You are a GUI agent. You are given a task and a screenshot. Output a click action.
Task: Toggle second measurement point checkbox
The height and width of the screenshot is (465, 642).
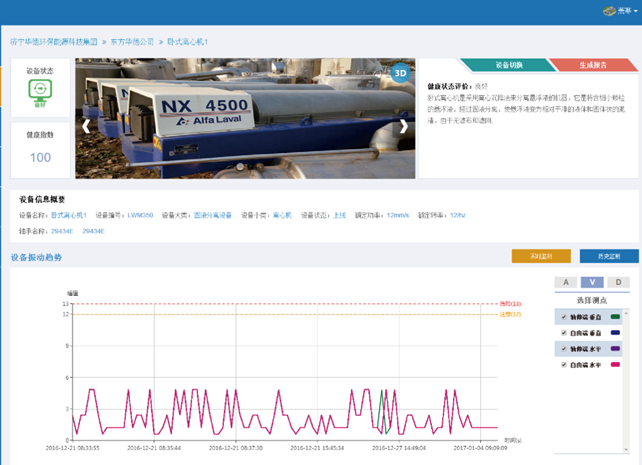562,333
